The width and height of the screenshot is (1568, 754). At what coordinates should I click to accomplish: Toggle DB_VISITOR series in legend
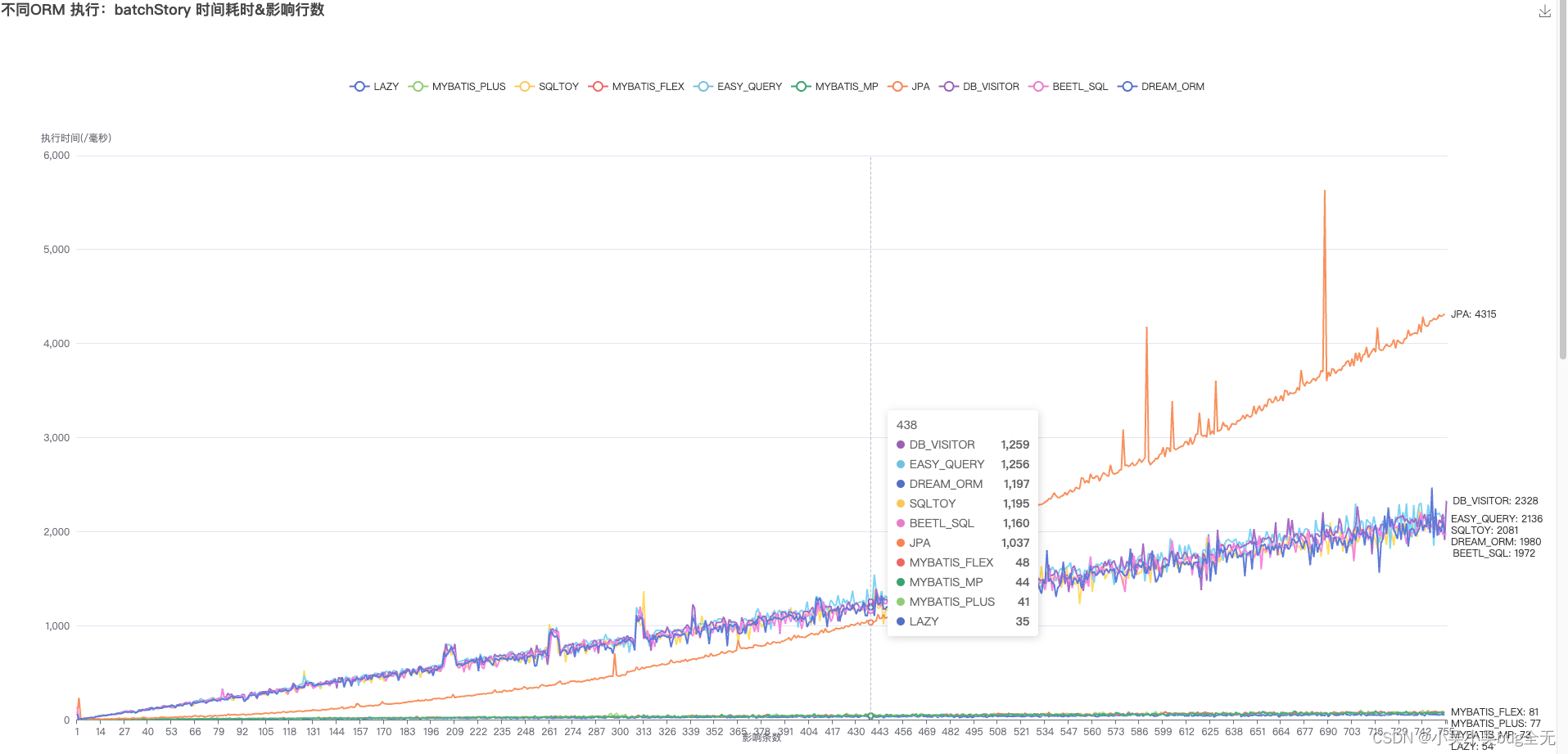coord(979,87)
